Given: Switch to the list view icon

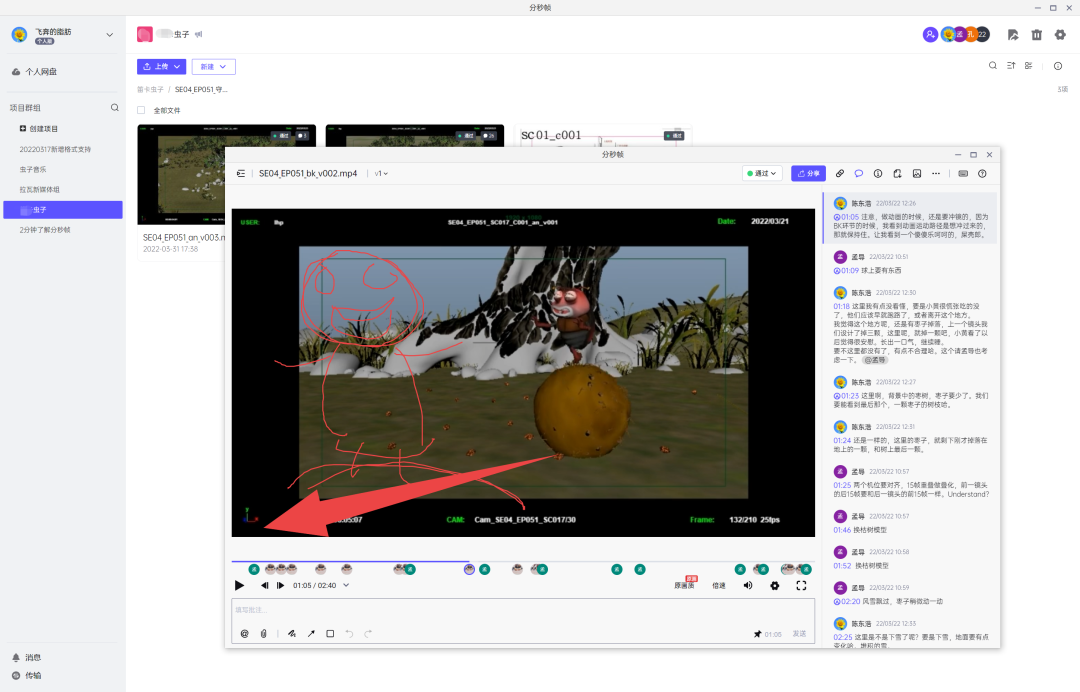Looking at the screenshot, I should coord(1028,66).
